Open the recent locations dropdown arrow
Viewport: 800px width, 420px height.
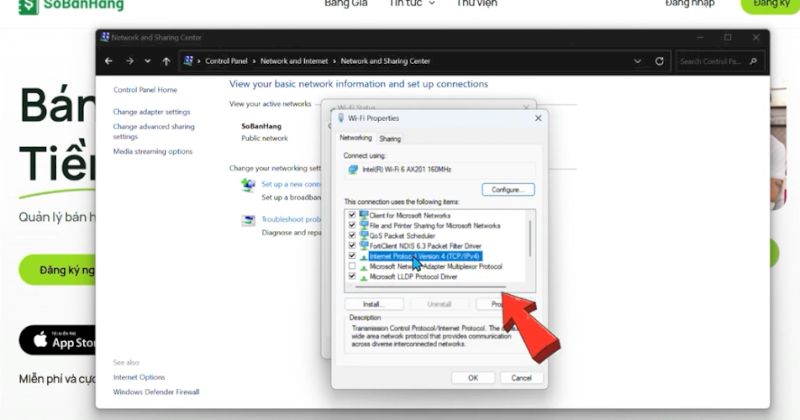pyautogui.click(x=148, y=61)
